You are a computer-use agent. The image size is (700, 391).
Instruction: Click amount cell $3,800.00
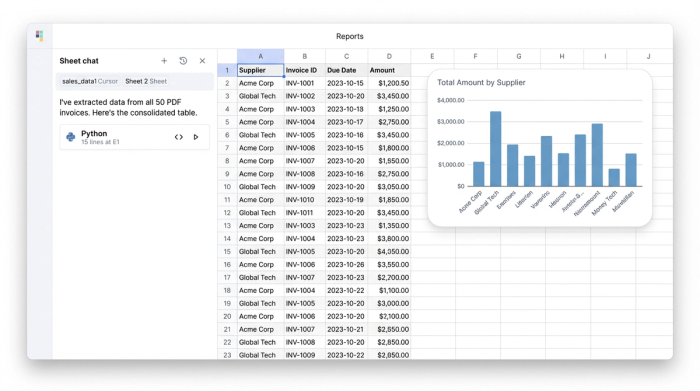tap(389, 238)
